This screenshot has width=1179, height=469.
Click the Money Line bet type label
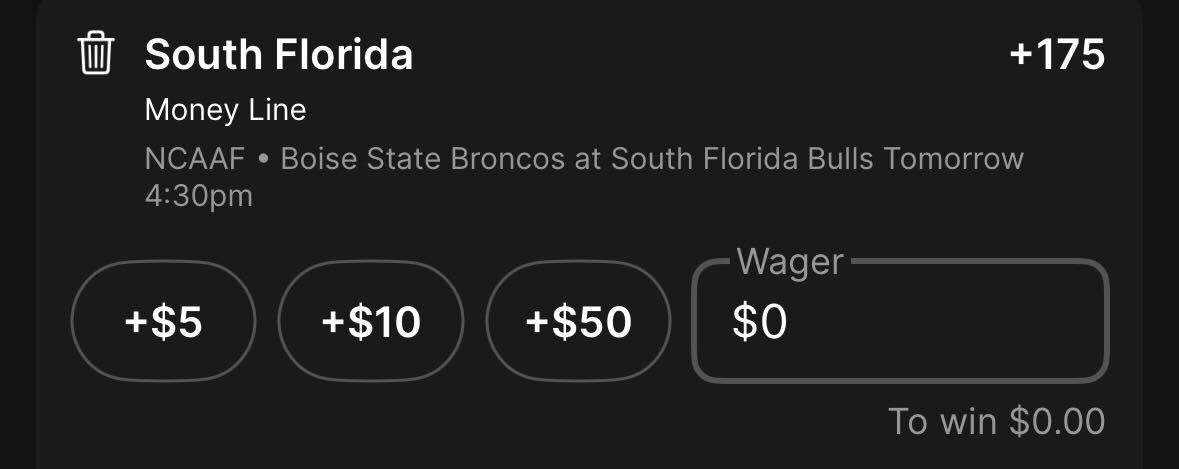(226, 110)
